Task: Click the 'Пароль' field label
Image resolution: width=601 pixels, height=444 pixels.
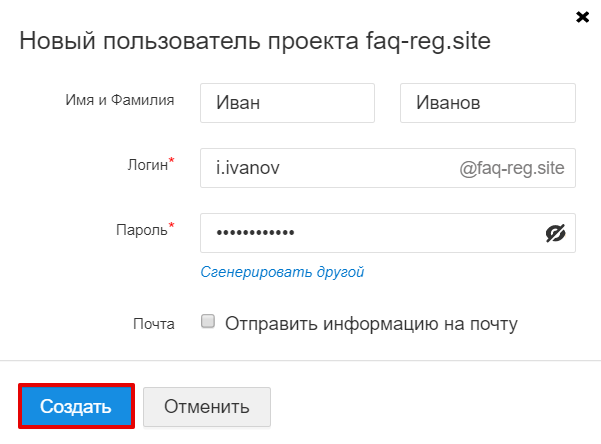Action: (x=141, y=230)
